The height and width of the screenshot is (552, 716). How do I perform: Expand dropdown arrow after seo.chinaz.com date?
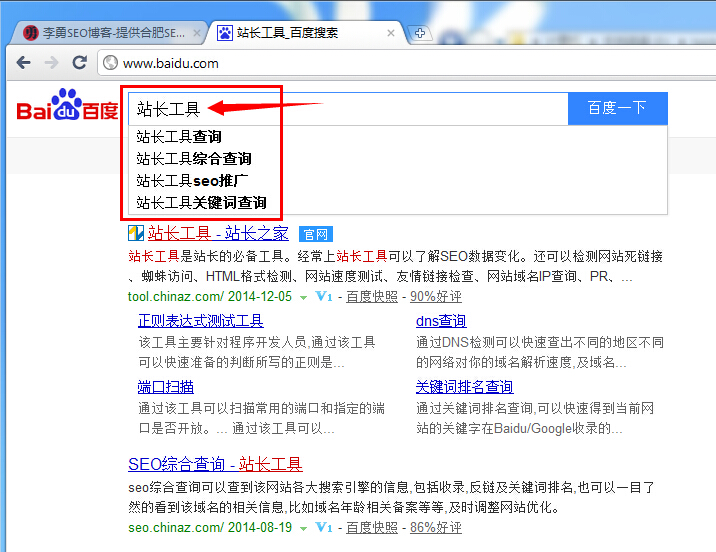tap(303, 529)
